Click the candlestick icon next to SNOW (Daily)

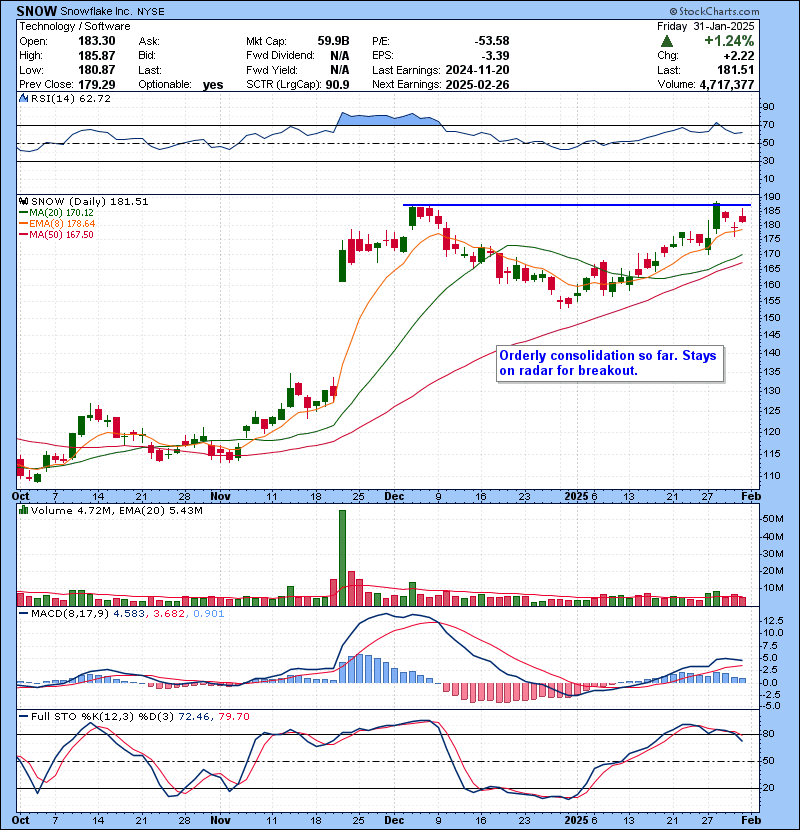pos(23,201)
